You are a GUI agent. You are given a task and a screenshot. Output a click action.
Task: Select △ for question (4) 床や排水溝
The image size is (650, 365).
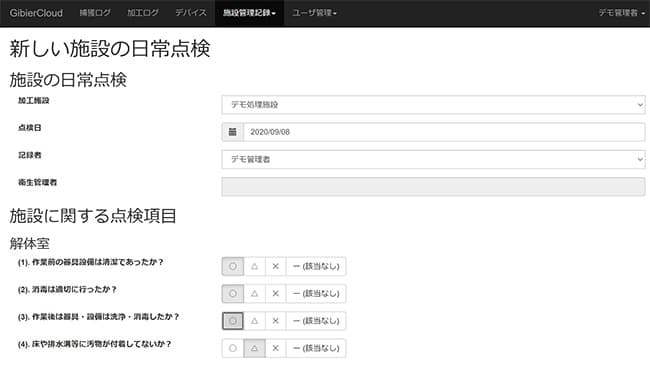(x=255, y=348)
